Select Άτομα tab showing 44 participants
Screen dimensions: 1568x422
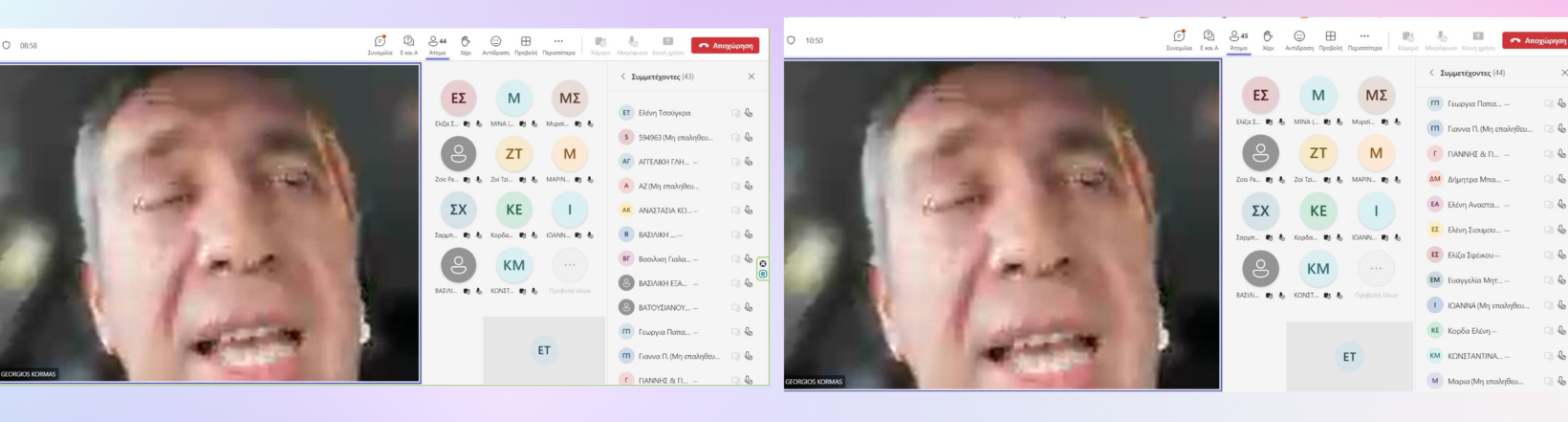pos(437,45)
